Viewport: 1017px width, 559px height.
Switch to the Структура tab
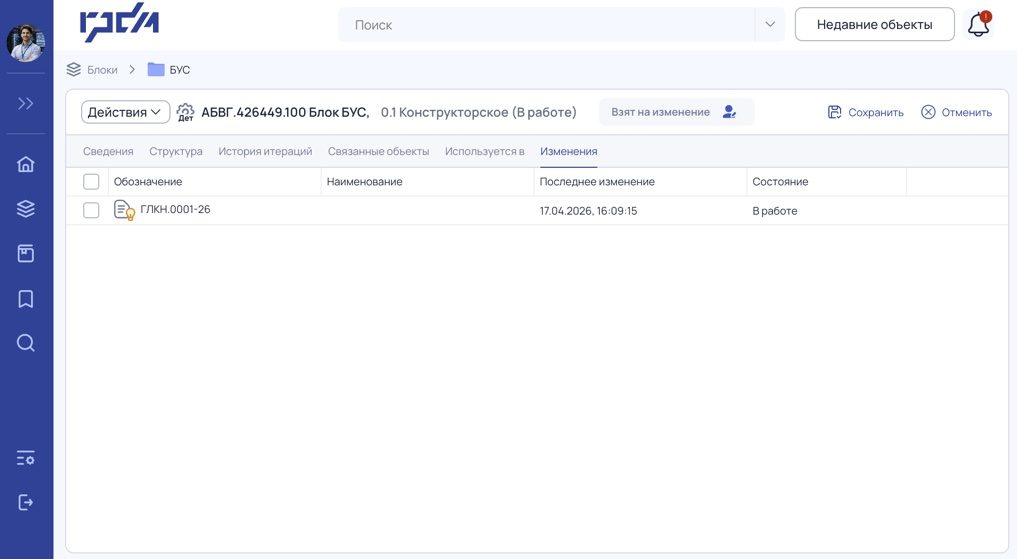176,151
